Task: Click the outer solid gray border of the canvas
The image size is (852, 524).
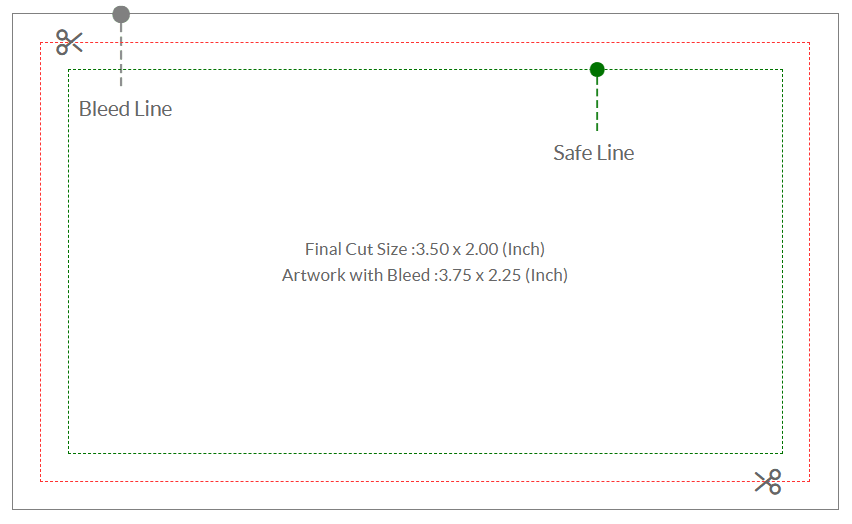Action: pyautogui.click(x=425, y=509)
